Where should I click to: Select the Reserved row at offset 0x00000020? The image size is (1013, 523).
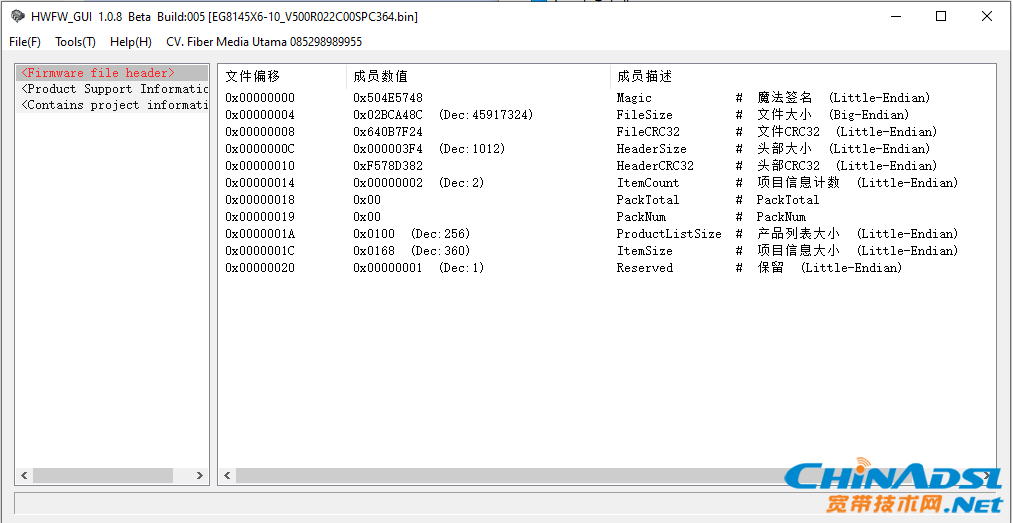(x=260, y=268)
